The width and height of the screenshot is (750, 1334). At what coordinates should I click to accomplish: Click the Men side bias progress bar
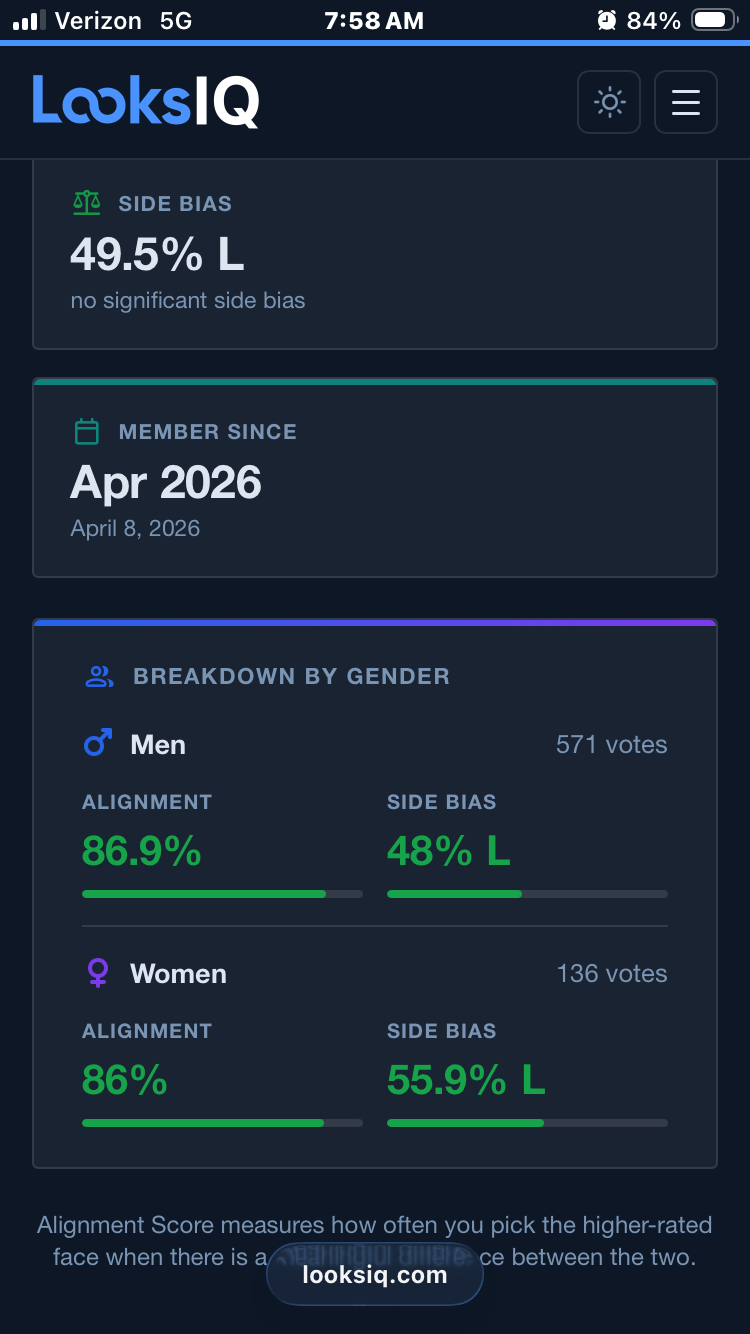[x=527, y=894]
